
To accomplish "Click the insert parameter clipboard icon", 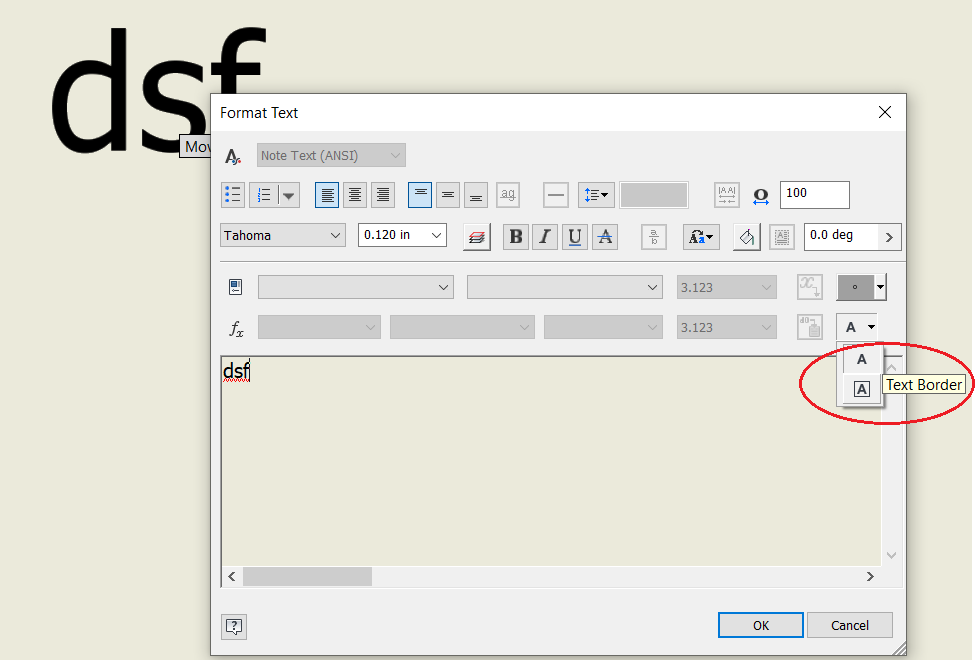I will [809, 326].
